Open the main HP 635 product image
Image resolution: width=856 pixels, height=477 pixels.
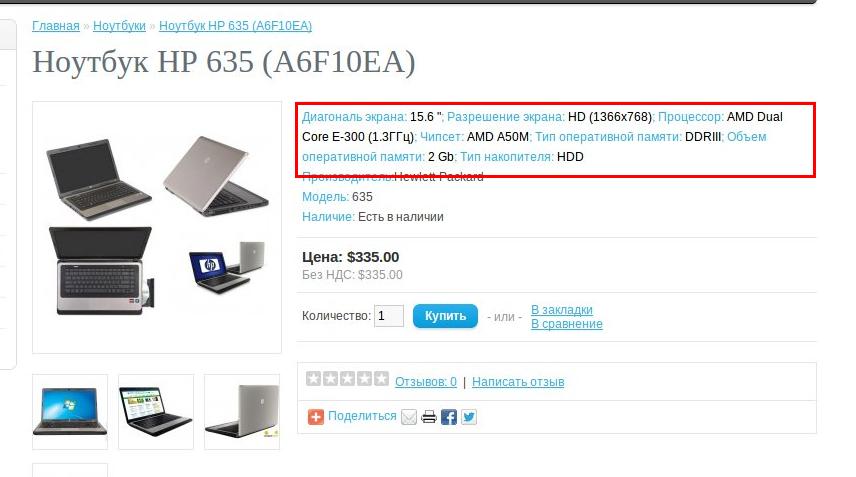coord(157,227)
